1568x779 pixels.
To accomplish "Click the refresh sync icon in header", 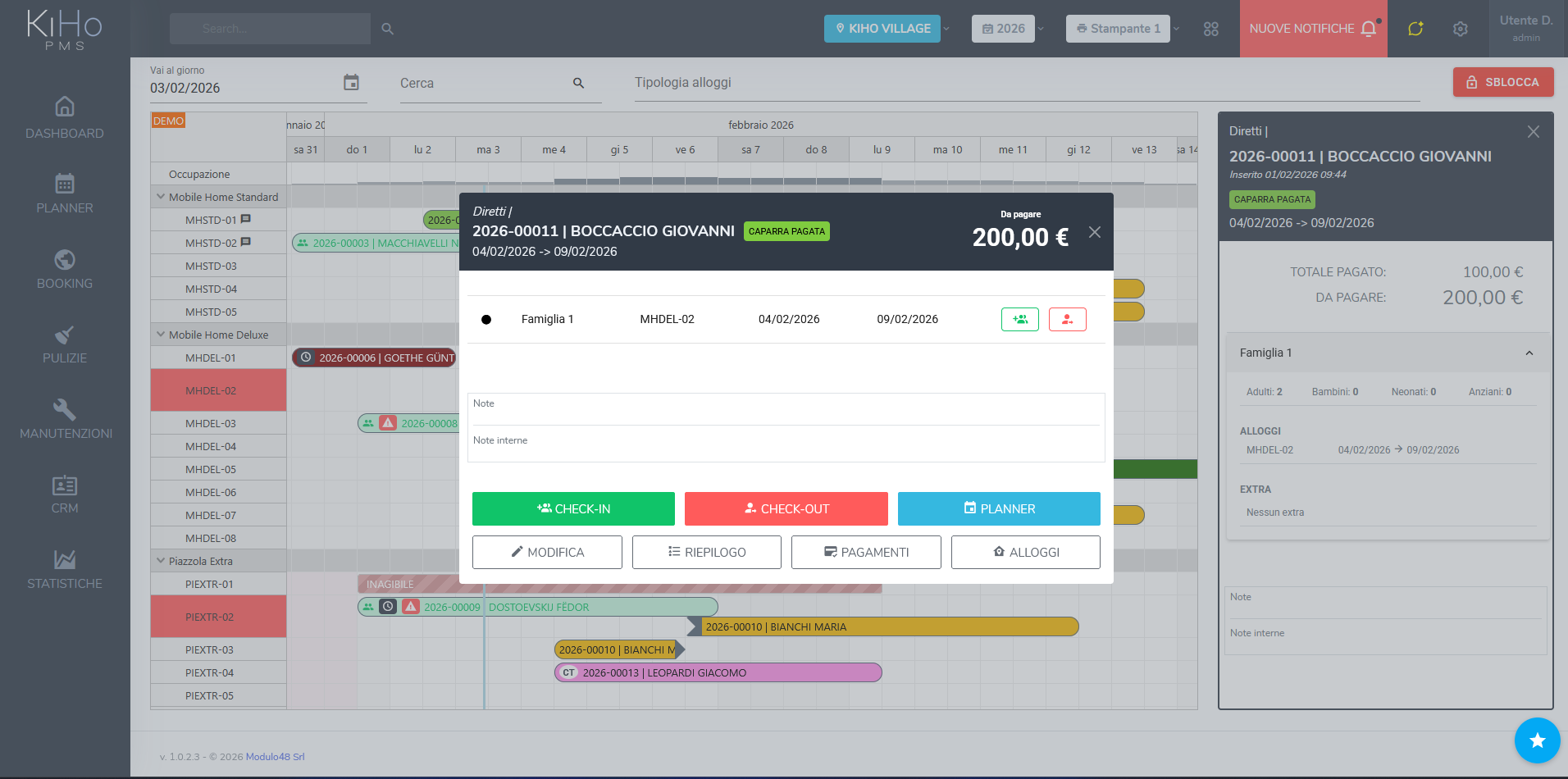I will coord(1415,29).
